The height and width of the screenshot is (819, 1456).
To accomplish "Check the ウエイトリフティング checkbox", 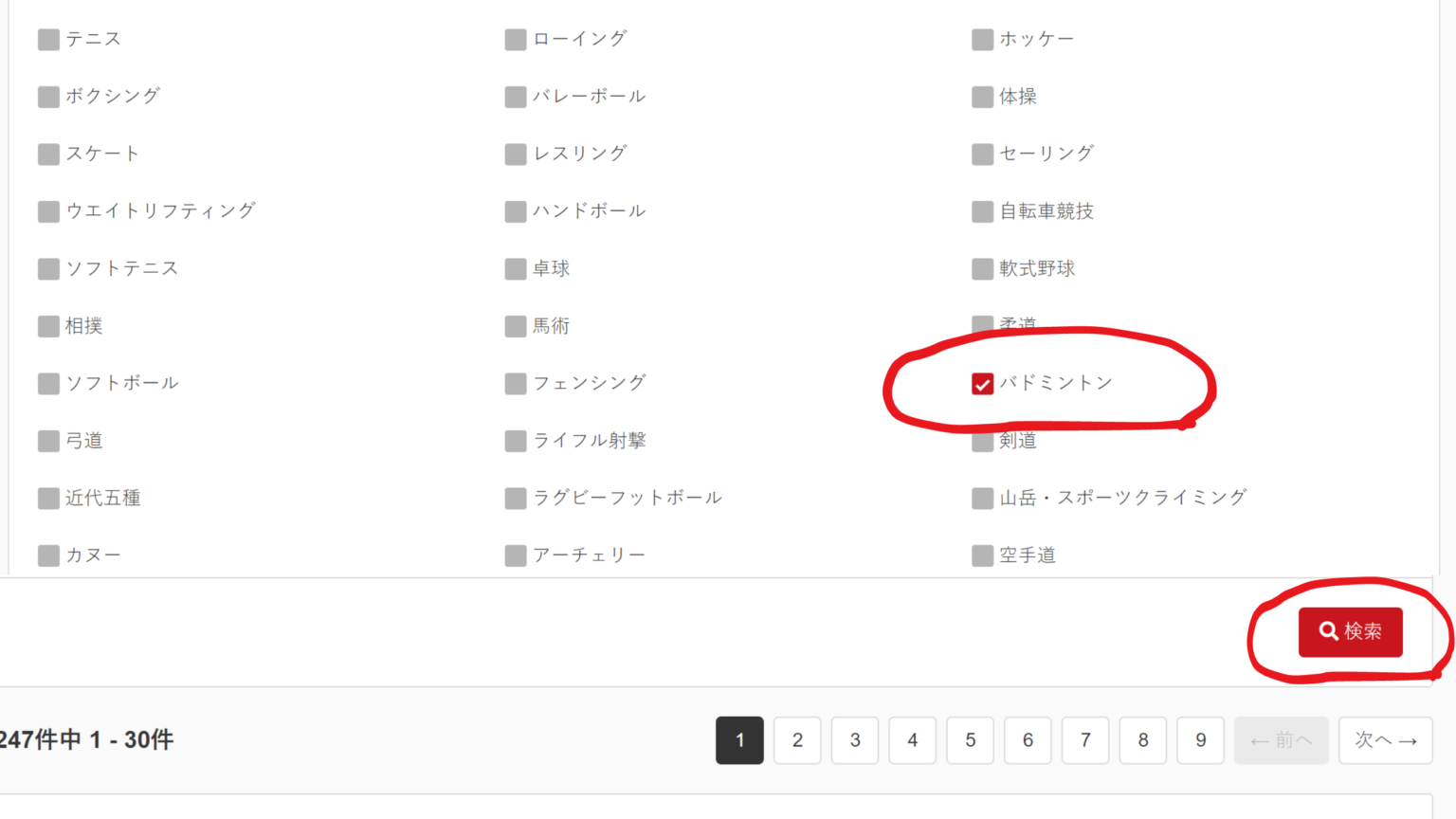I will tap(48, 211).
